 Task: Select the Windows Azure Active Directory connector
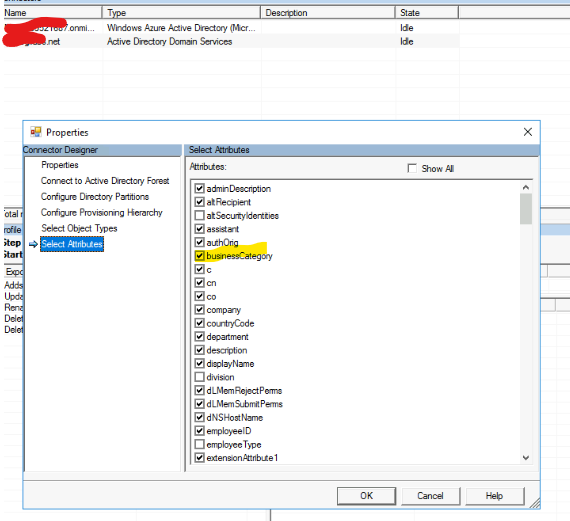tap(231, 28)
